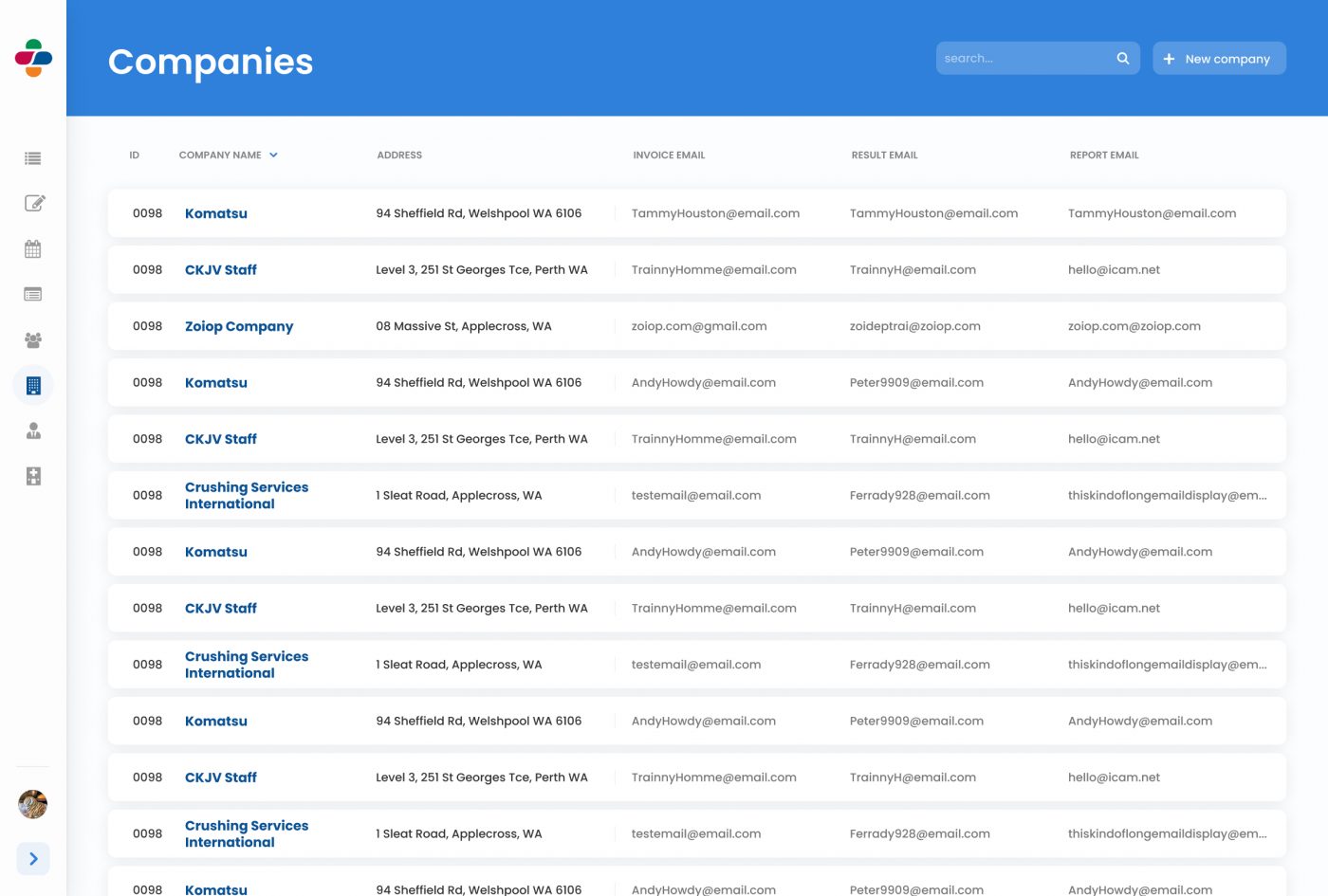Focus the search input field
The width and height of the screenshot is (1328, 896).
(1024, 59)
